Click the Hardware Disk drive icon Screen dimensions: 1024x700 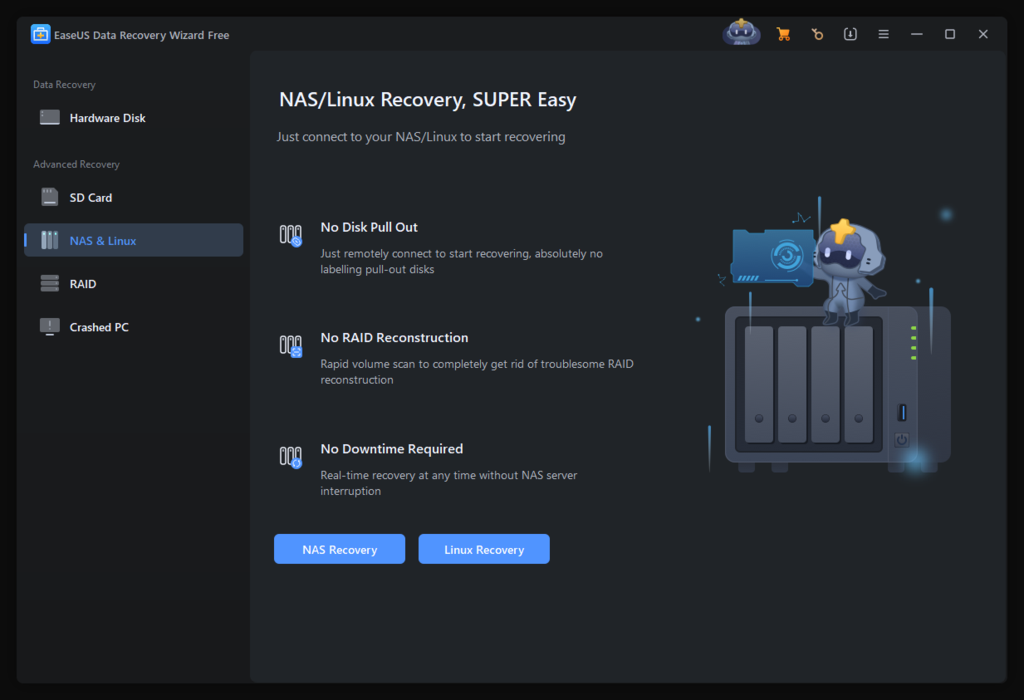point(50,118)
